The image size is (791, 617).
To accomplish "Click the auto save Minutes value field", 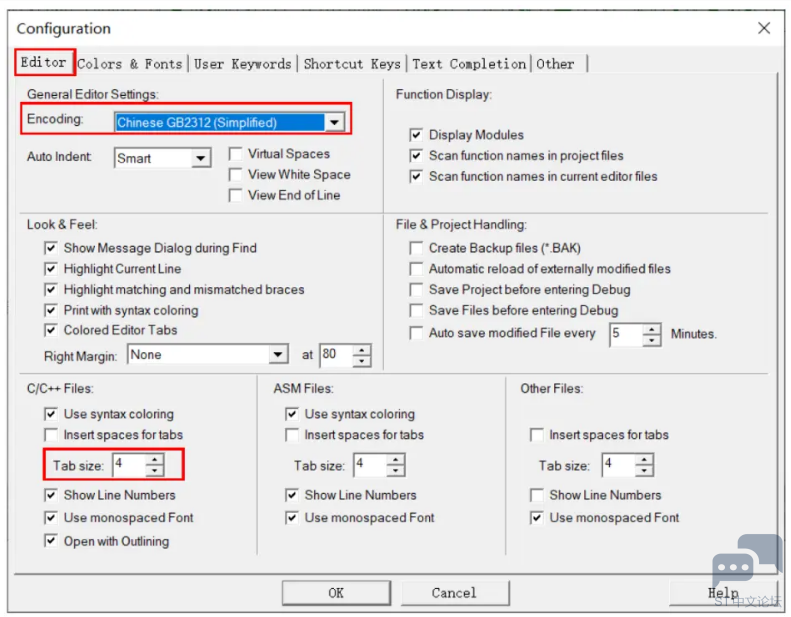I will (x=626, y=334).
